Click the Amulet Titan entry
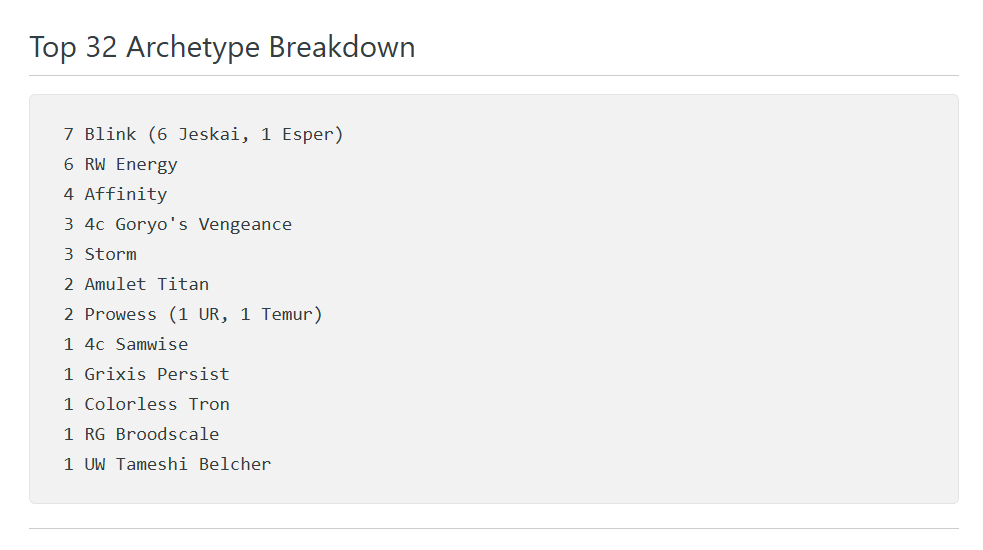This screenshot has height=550, width=983. click(x=146, y=284)
